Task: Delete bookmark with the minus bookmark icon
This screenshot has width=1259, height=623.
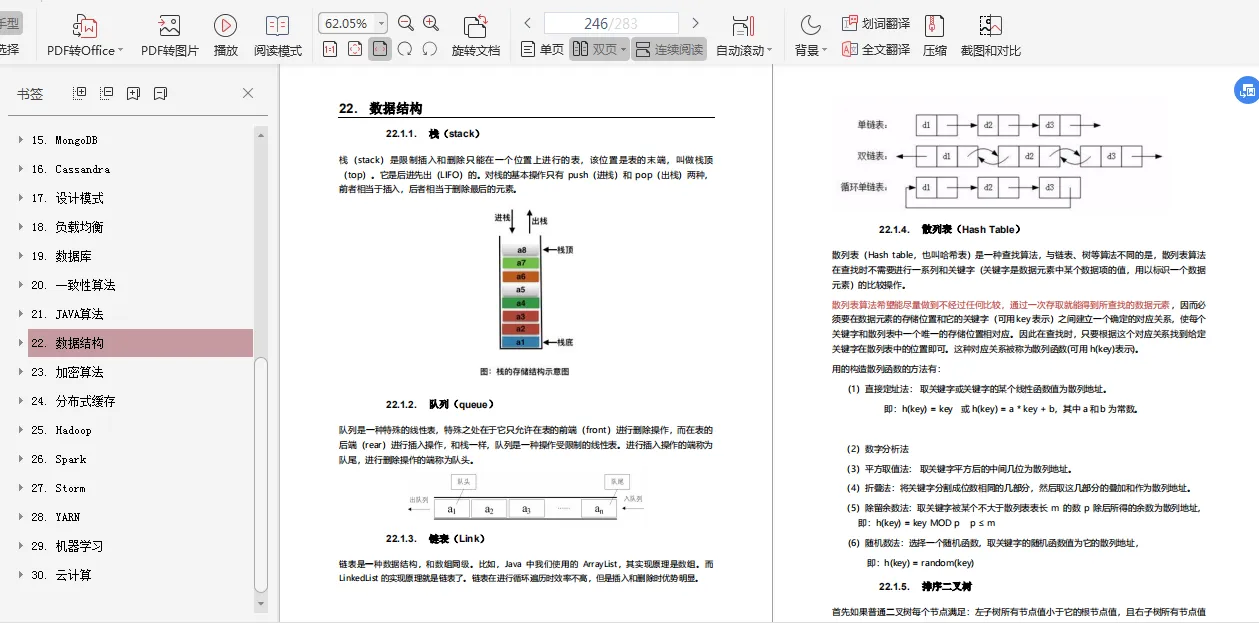Action: click(160, 93)
